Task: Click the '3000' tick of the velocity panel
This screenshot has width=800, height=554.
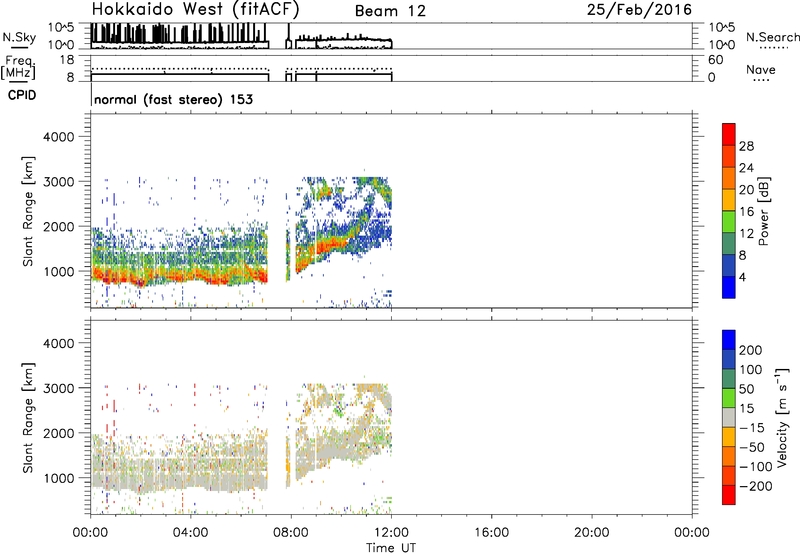Action: 58,388
